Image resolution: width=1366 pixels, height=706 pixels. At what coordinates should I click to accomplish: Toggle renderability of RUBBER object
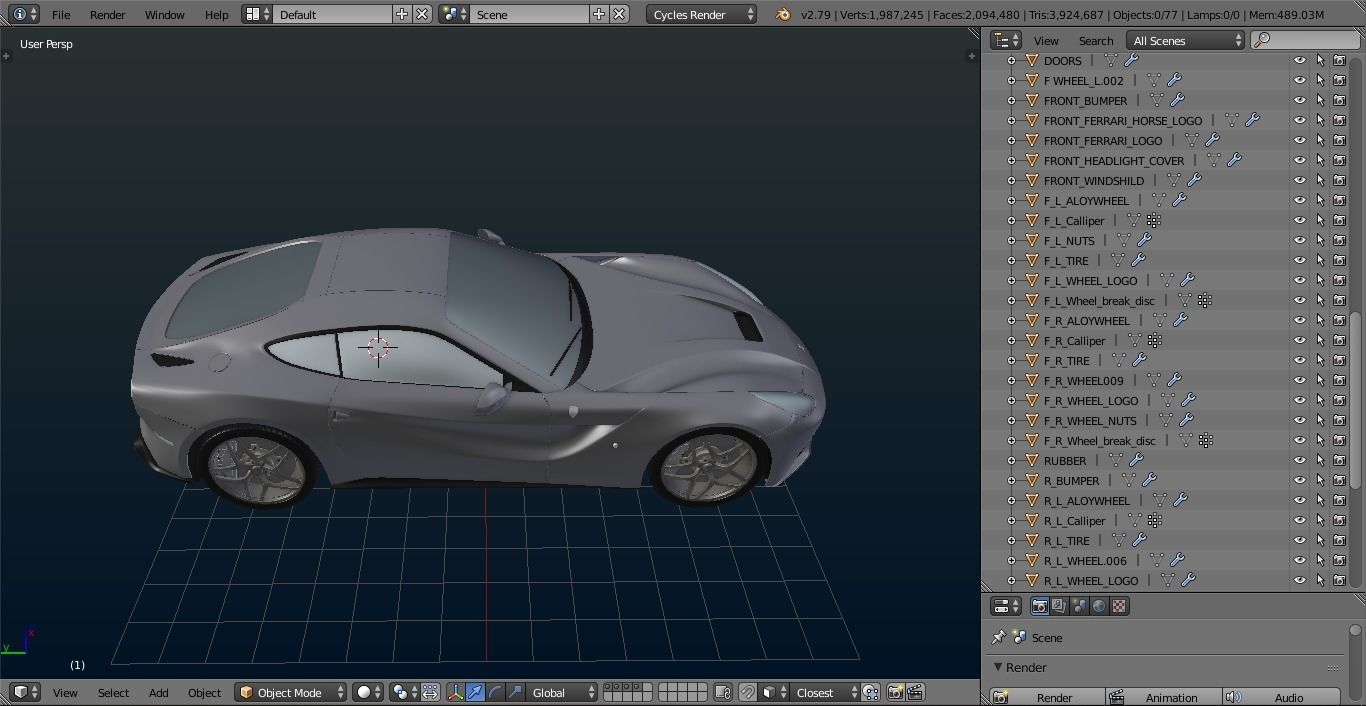(x=1340, y=460)
